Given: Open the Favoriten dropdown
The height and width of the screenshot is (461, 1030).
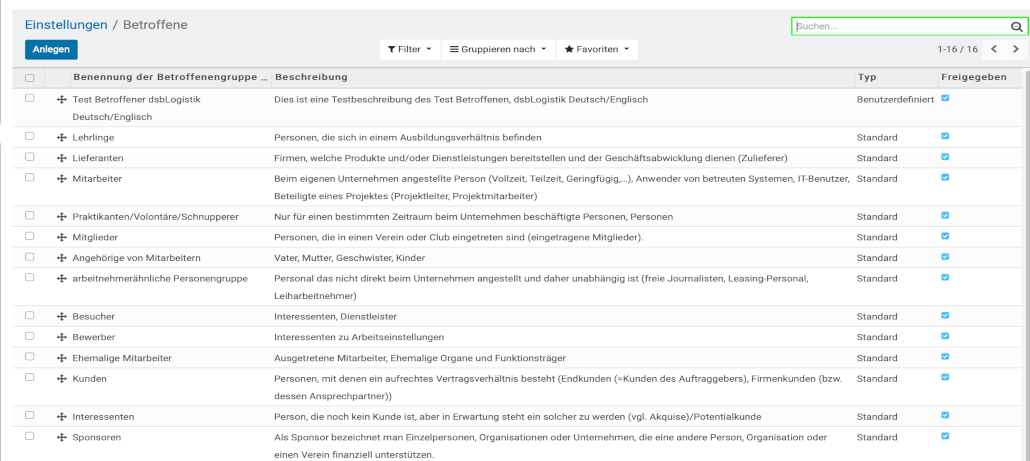Looking at the screenshot, I should pyautogui.click(x=597, y=49).
